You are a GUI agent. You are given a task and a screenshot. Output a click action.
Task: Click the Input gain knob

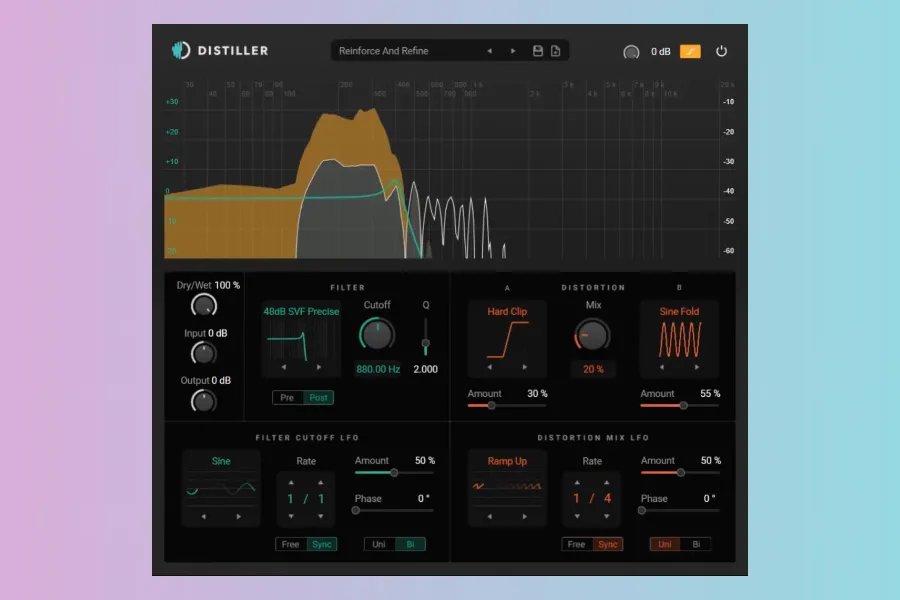204,353
